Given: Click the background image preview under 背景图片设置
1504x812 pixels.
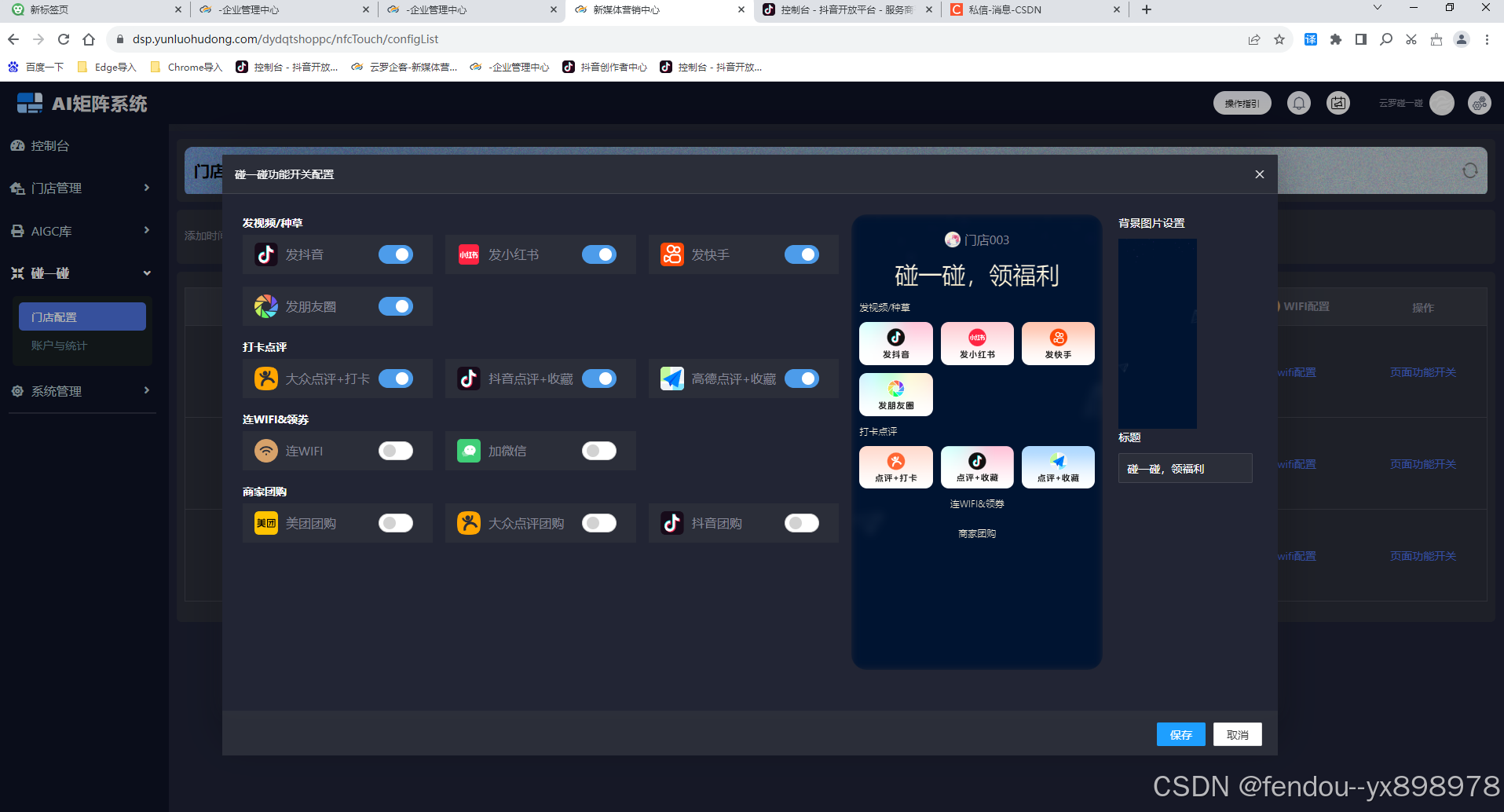Looking at the screenshot, I should (x=1158, y=334).
